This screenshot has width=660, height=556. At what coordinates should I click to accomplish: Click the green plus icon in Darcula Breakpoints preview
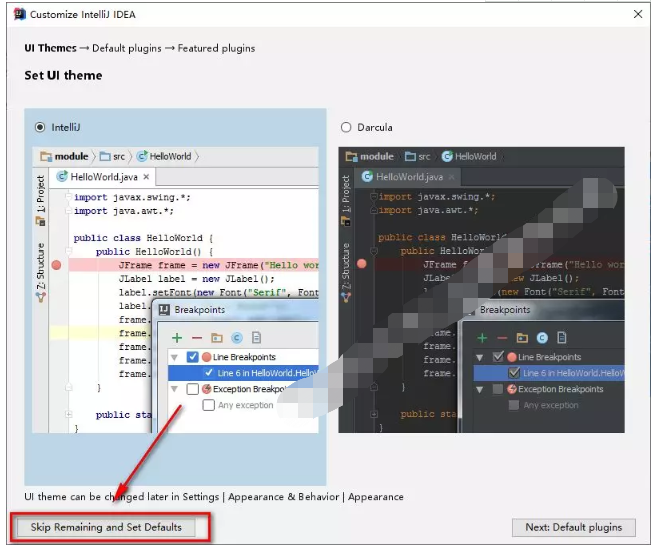coord(482,338)
